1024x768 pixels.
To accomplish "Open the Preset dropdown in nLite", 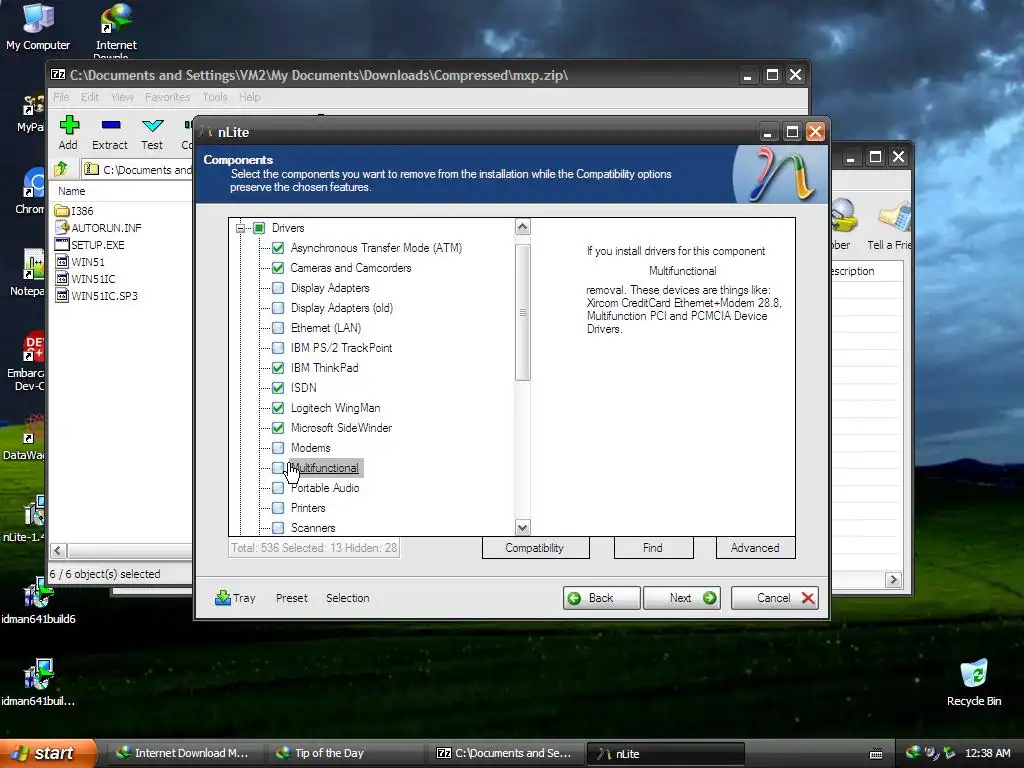I will (291, 598).
